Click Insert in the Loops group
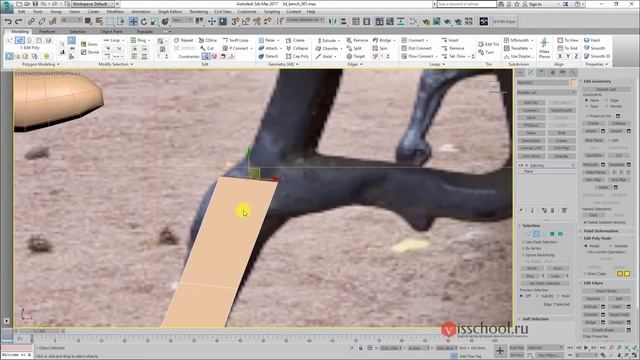Image resolution: width=640 pixels, height=360 pixels. click(x=450, y=40)
